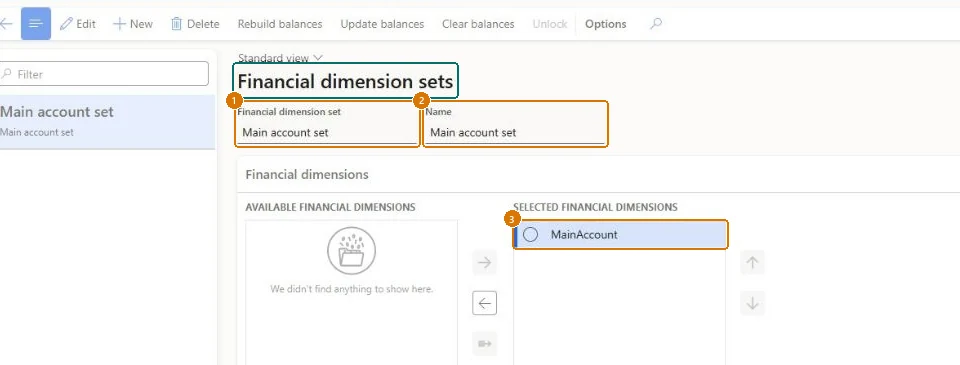This screenshot has height=365, width=960.
Task: Click the move up arrow button
Action: (x=752, y=263)
